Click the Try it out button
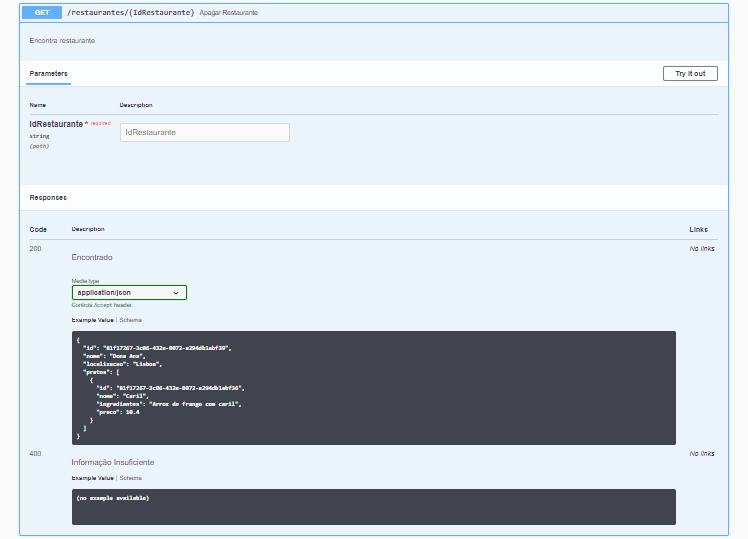 (x=690, y=73)
